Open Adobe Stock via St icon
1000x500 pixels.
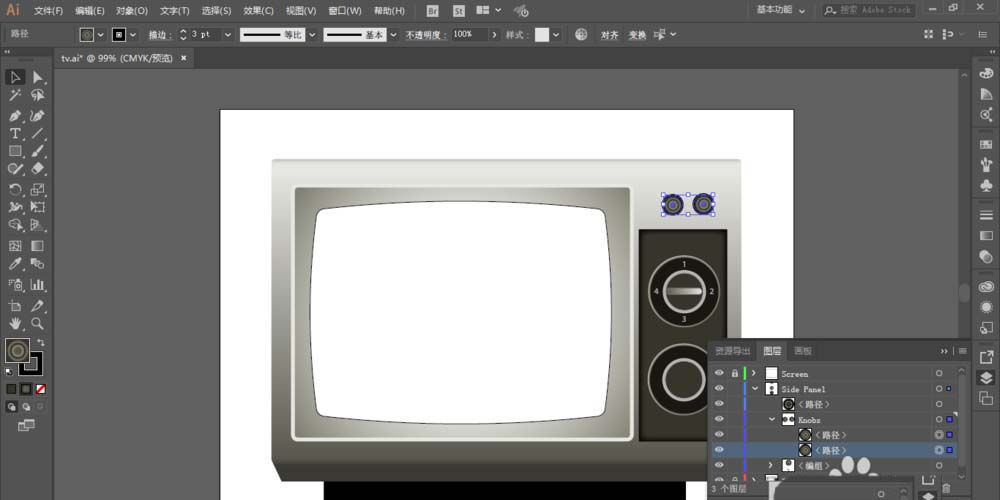click(459, 11)
